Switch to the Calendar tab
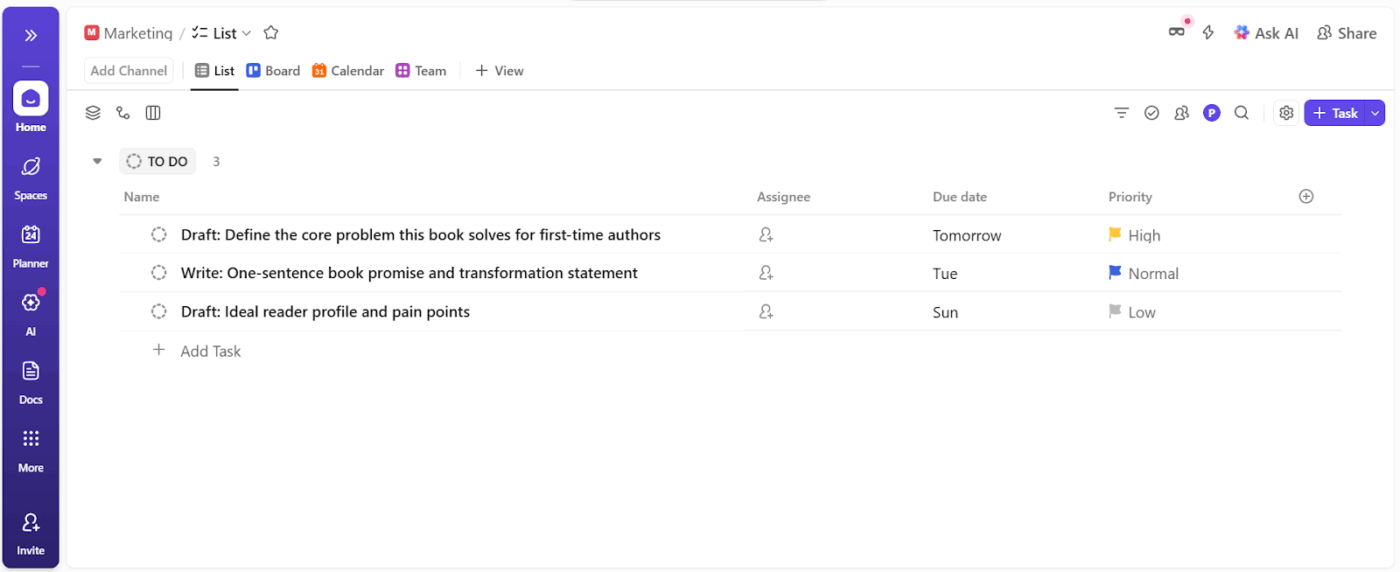 pyautogui.click(x=348, y=71)
